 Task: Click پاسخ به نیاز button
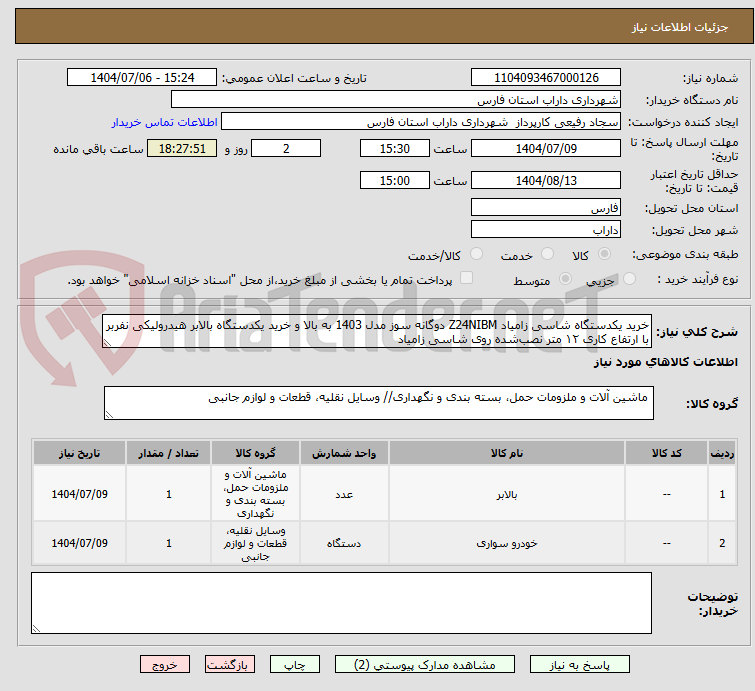point(580,665)
